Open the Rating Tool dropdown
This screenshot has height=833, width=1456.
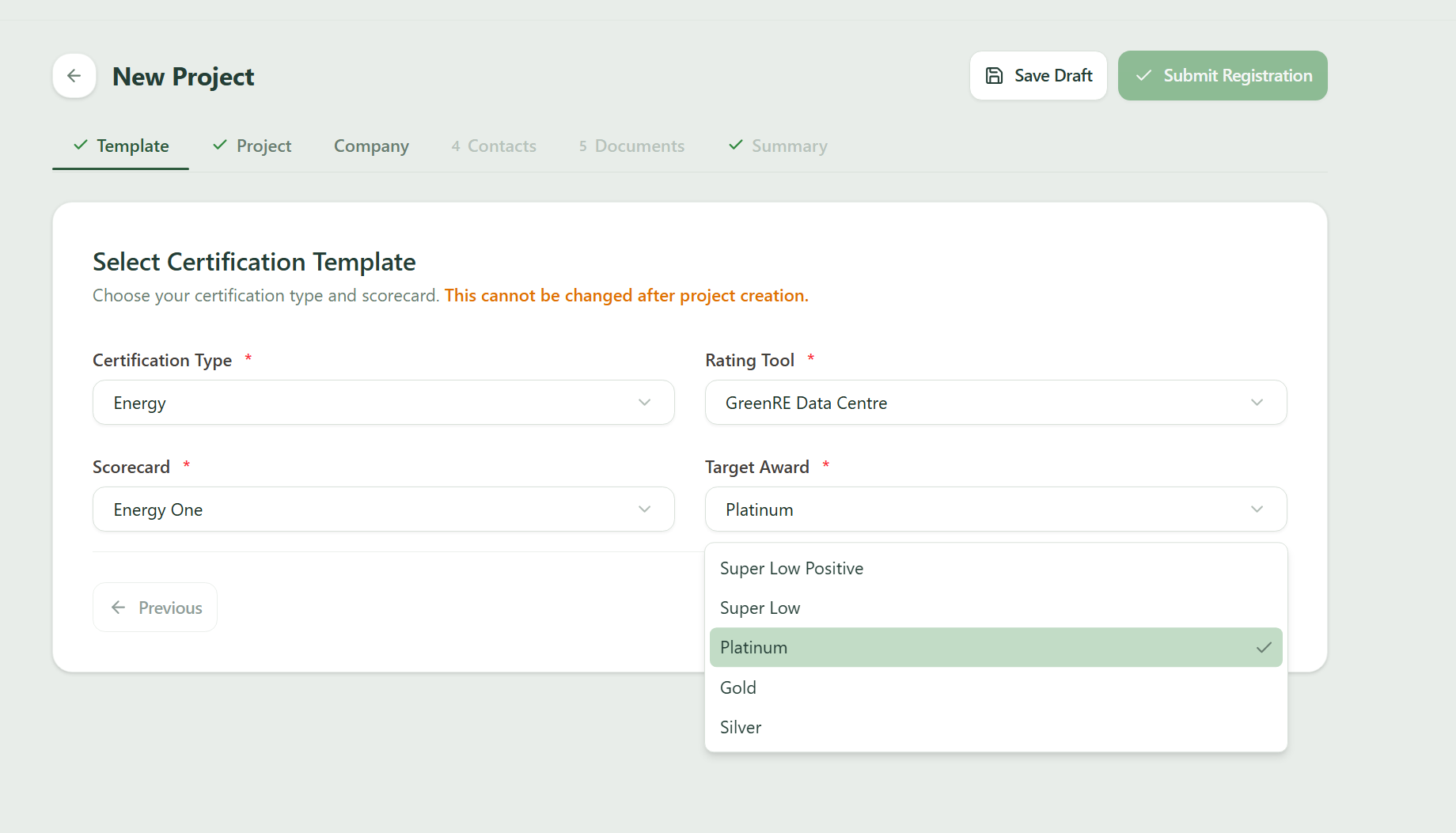coord(996,403)
